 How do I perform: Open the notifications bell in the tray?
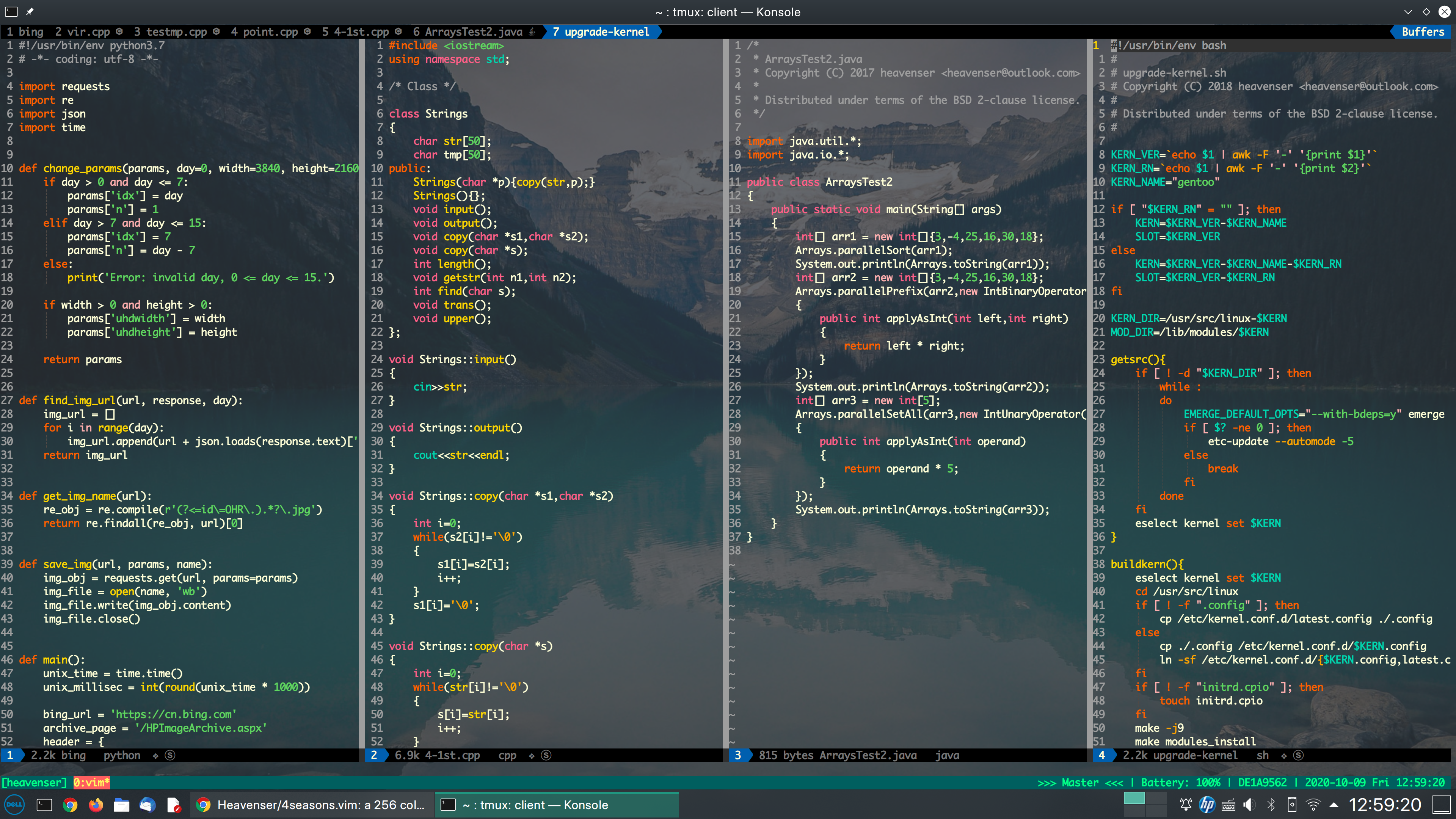[1185, 805]
